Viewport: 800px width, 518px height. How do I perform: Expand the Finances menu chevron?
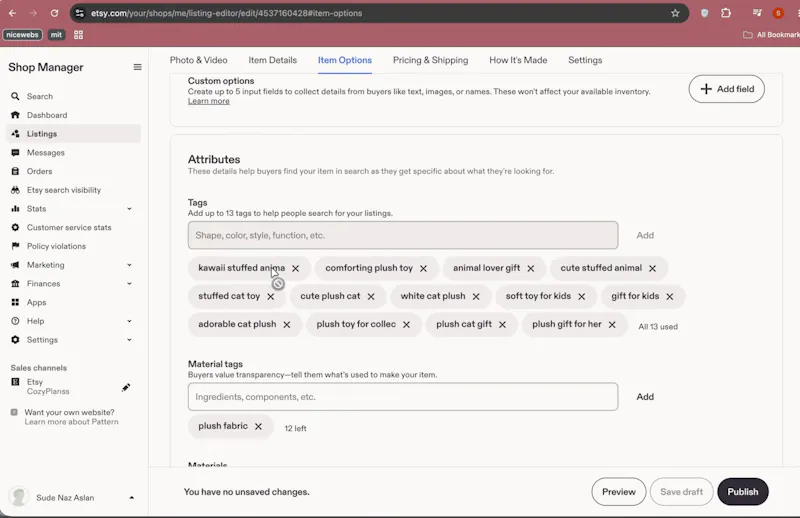[x=129, y=284]
